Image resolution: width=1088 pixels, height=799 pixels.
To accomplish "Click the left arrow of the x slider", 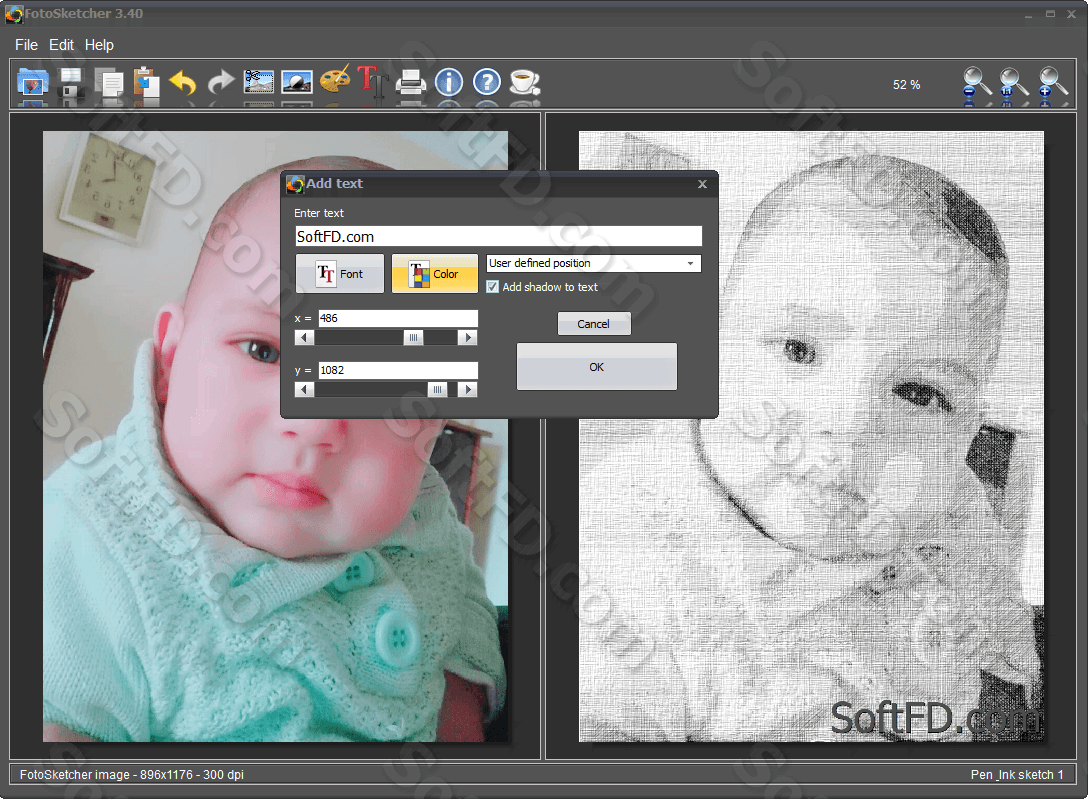I will pyautogui.click(x=304, y=338).
